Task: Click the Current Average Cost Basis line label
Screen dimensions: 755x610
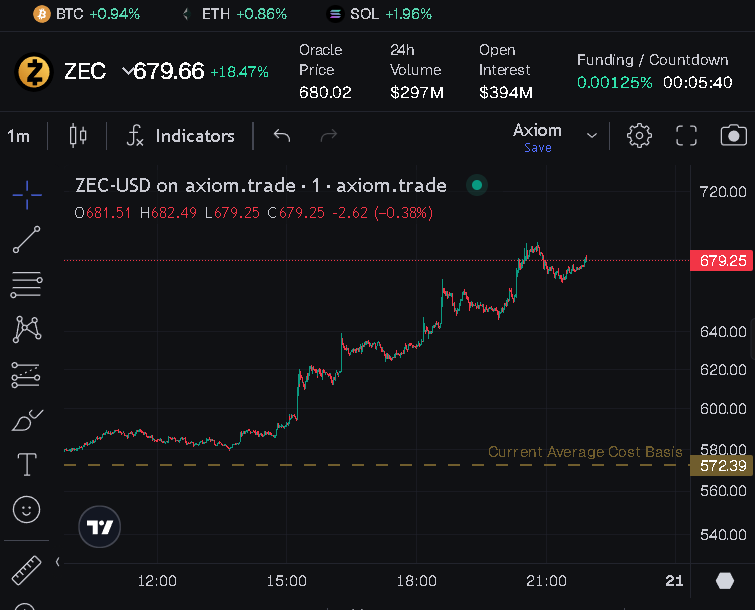Action: click(x=585, y=452)
